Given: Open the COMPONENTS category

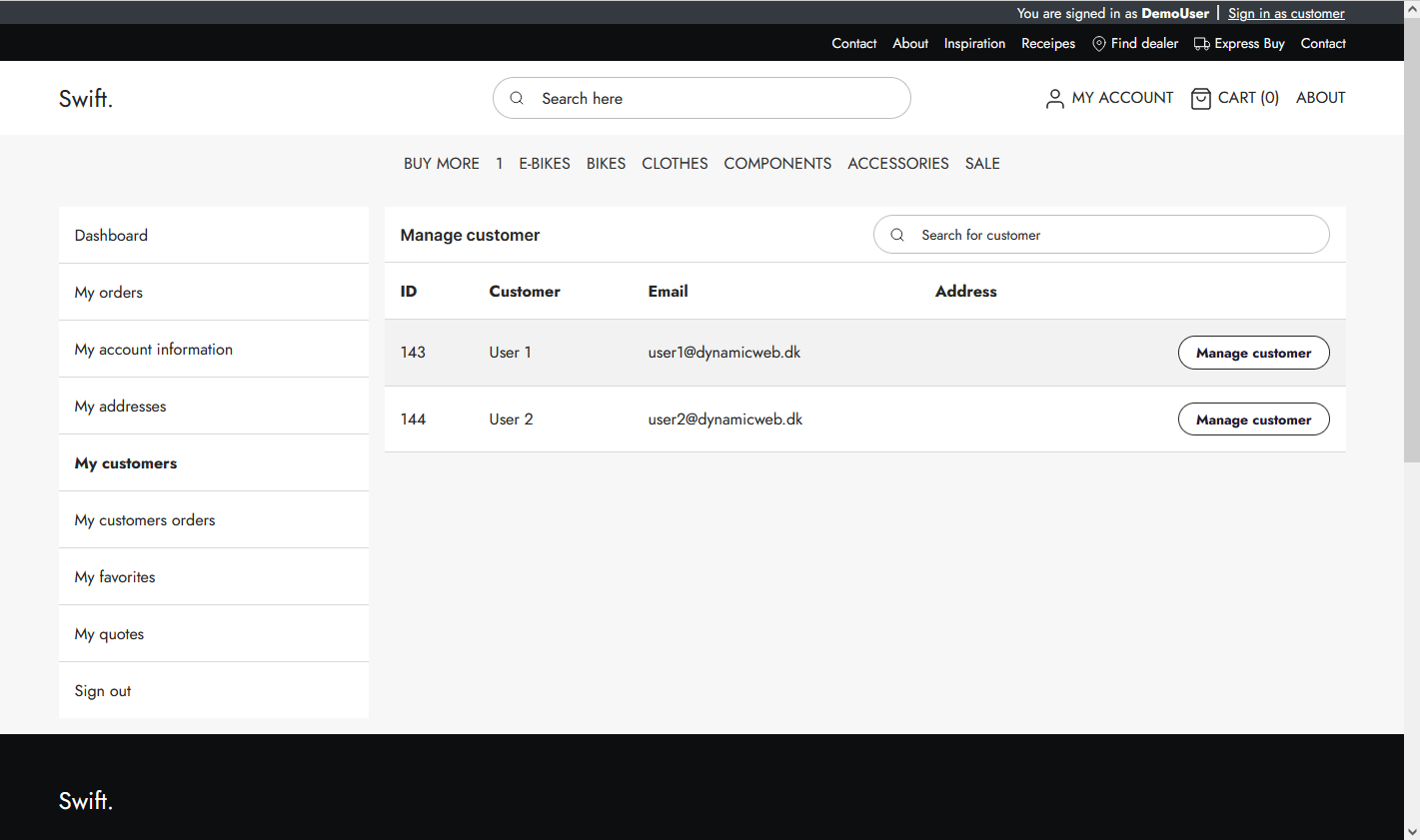Looking at the screenshot, I should coord(777,163).
